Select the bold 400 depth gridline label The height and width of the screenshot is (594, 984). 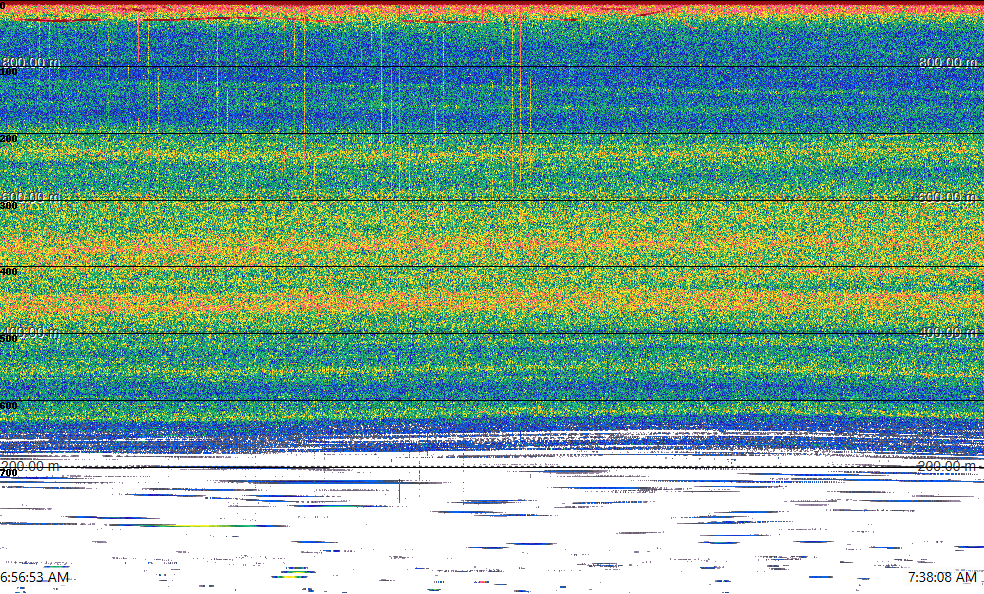click(9, 272)
